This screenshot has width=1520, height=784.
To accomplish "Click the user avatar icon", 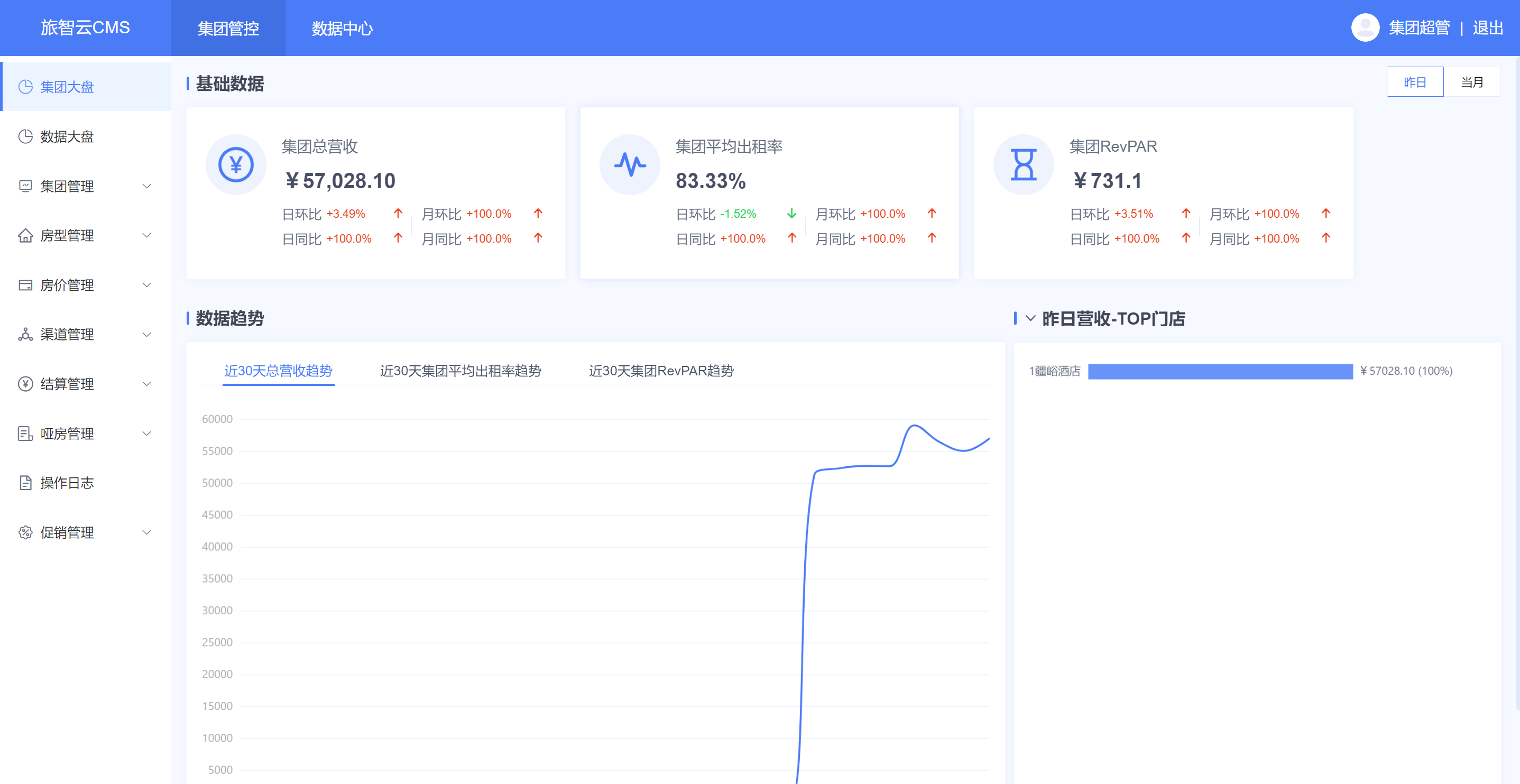I will click(1365, 27).
